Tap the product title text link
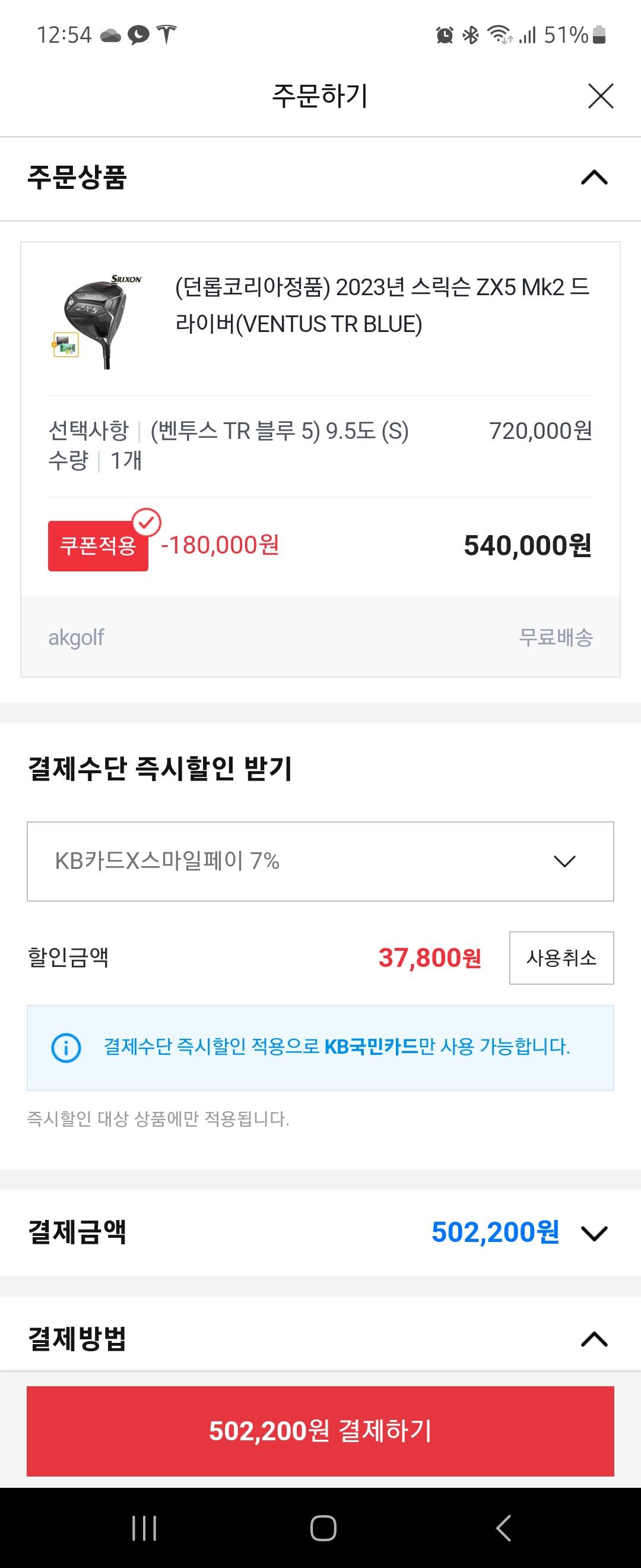Screen dimensions: 641x1568 (382, 305)
